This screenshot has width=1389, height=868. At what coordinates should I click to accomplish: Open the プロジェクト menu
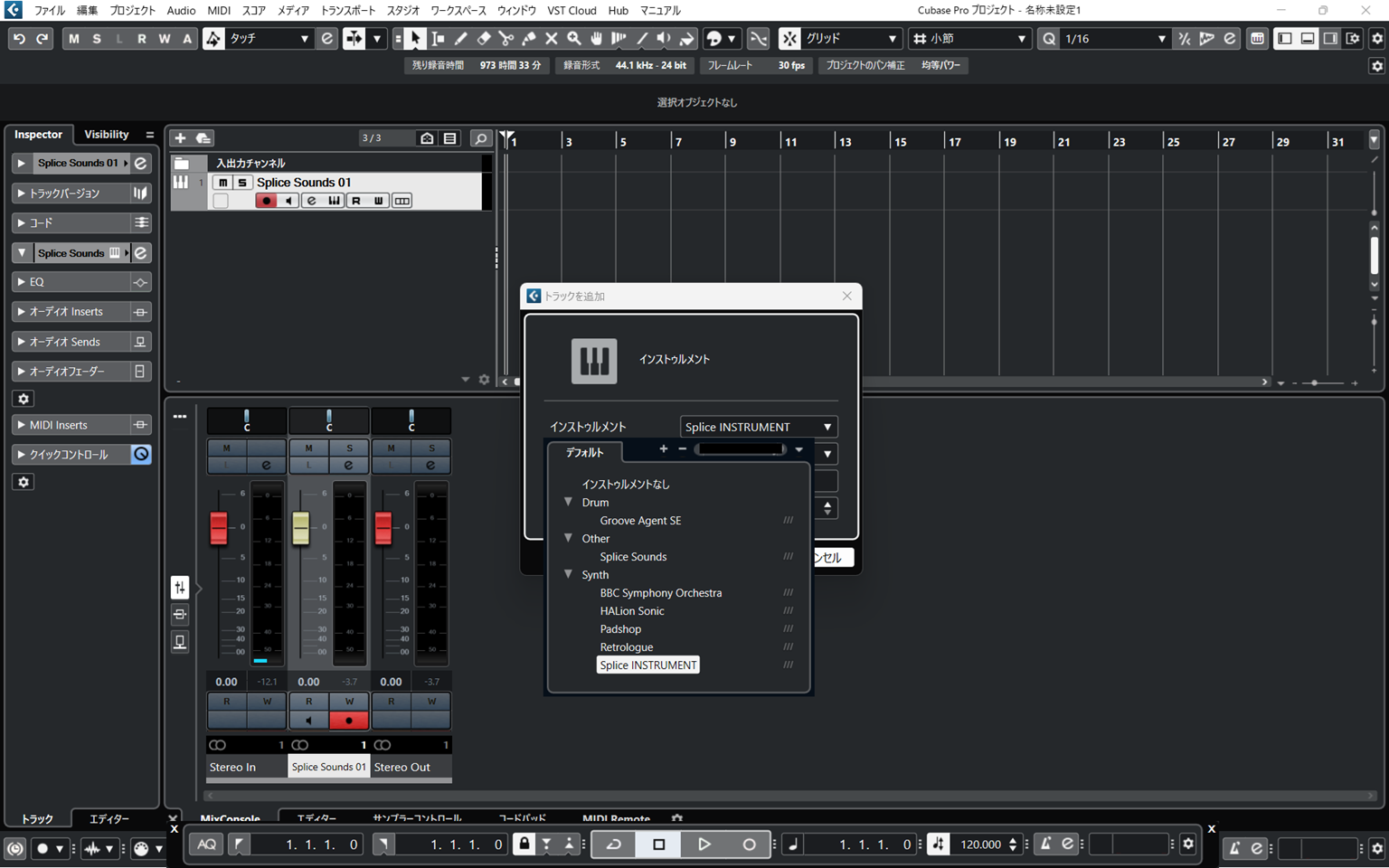[132, 10]
